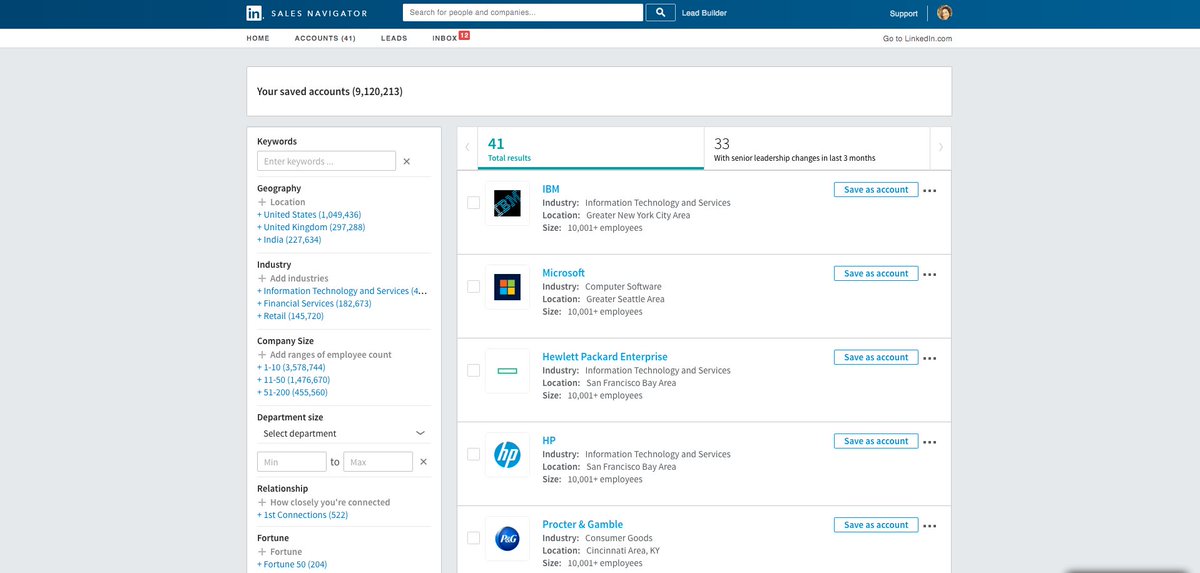Open more options for Microsoft
The width and height of the screenshot is (1200, 573).
coord(930,274)
